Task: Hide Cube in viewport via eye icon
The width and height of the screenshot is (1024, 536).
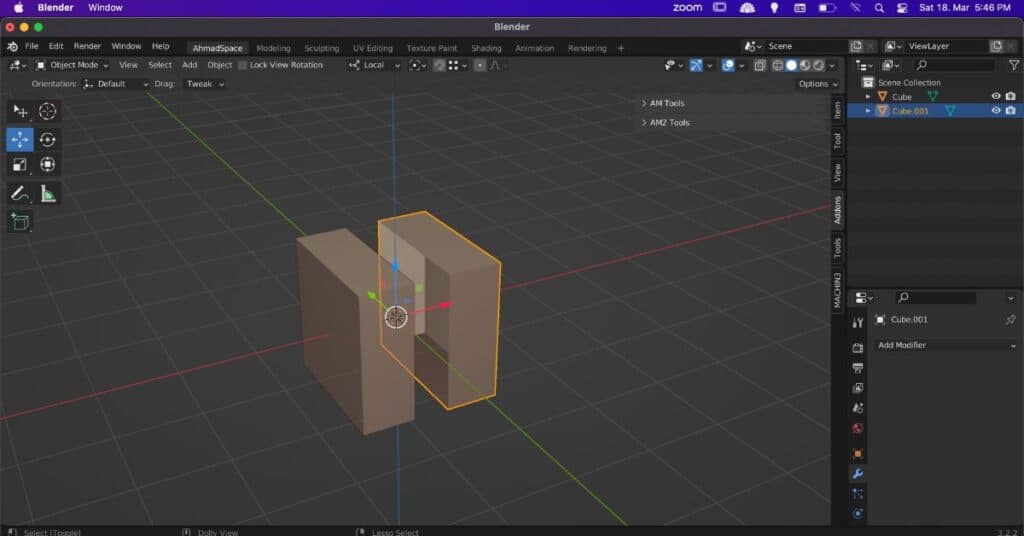Action: [x=995, y=97]
